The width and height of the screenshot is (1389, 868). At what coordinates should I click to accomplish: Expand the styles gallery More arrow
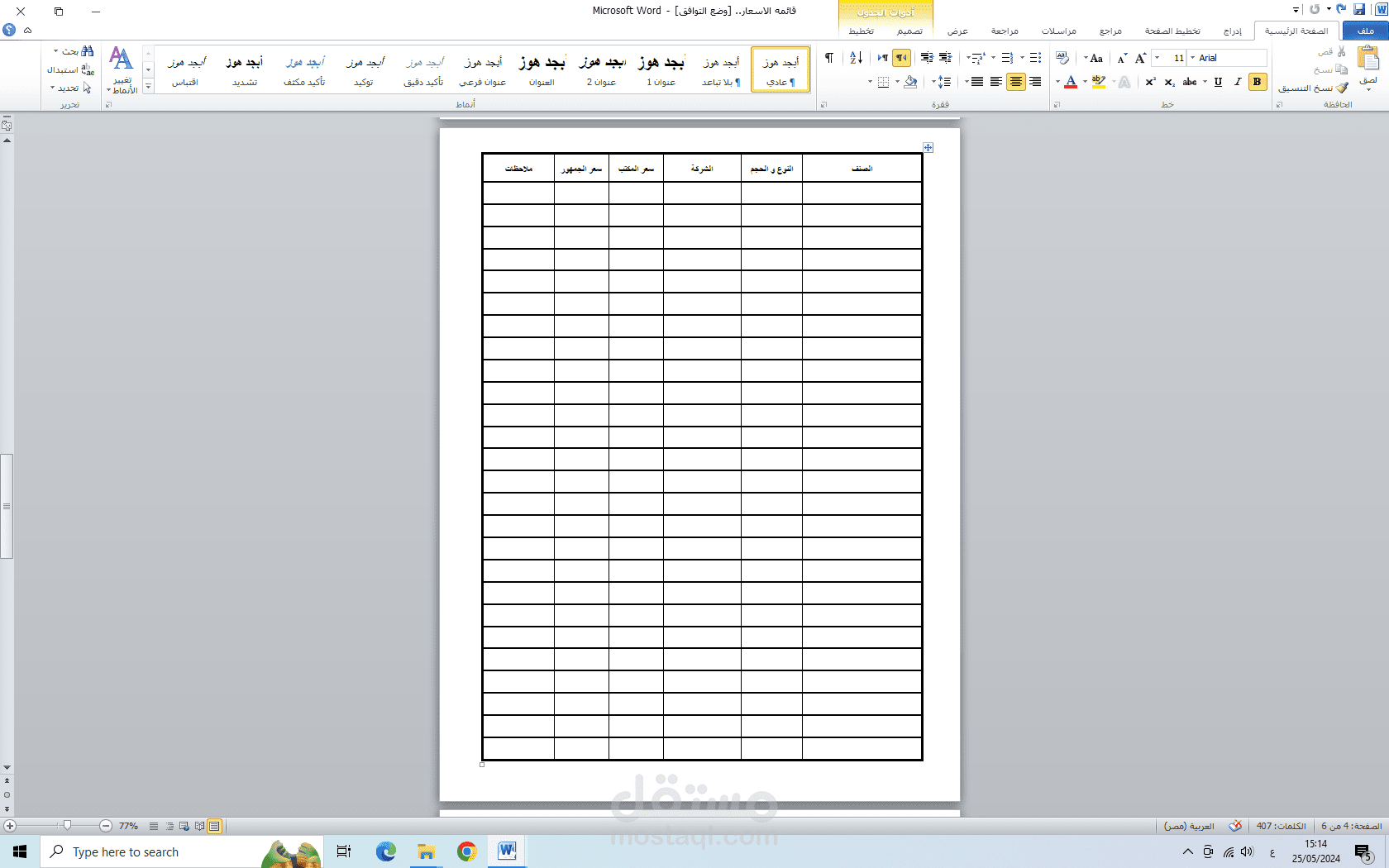[148, 86]
